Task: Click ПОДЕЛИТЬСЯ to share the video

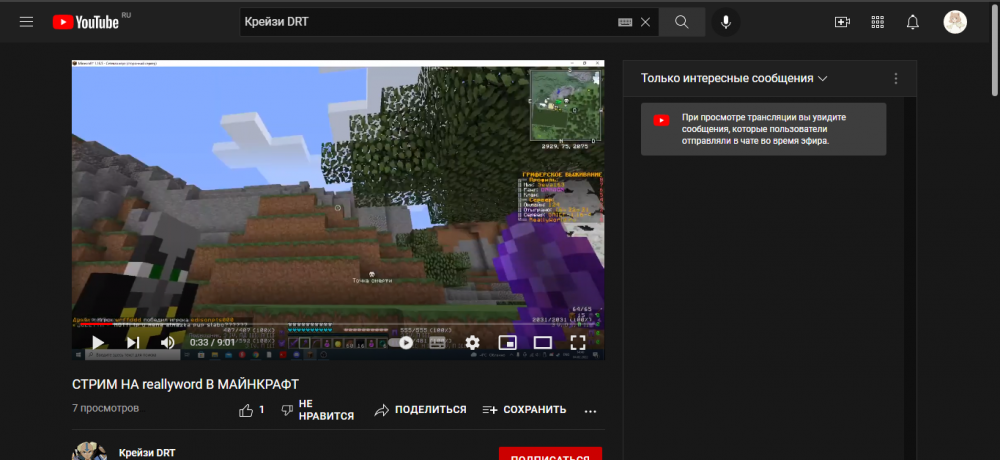Action: pyautogui.click(x=420, y=410)
